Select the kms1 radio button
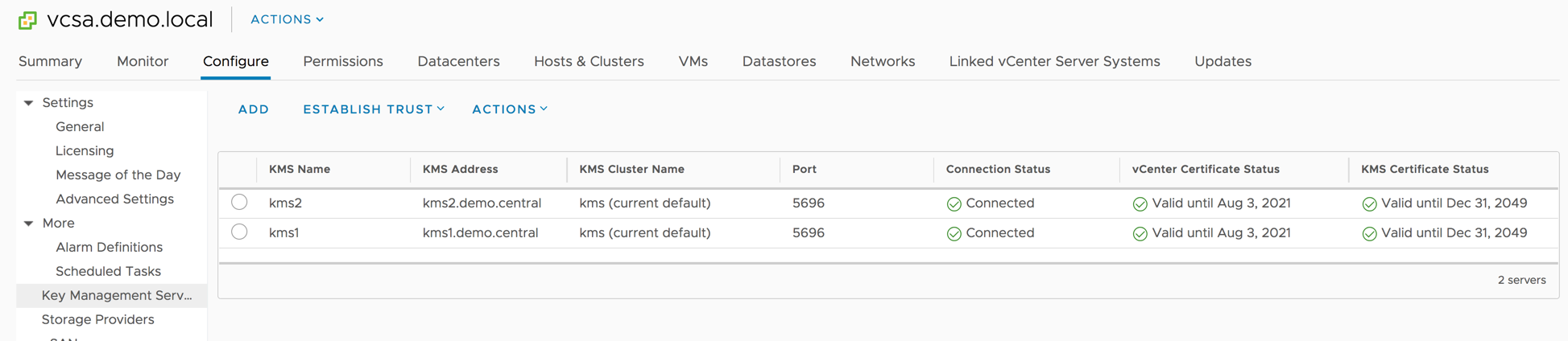The width and height of the screenshot is (1568, 341). pyautogui.click(x=239, y=232)
